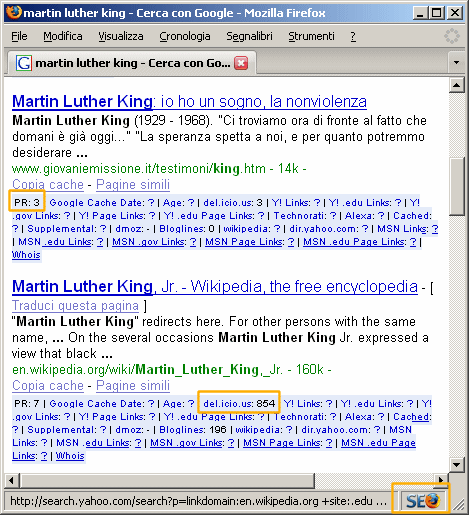Viewport: 469px width, 515px height.
Task: Click Whois link in Wikipedia result
Action: click(x=70, y=456)
